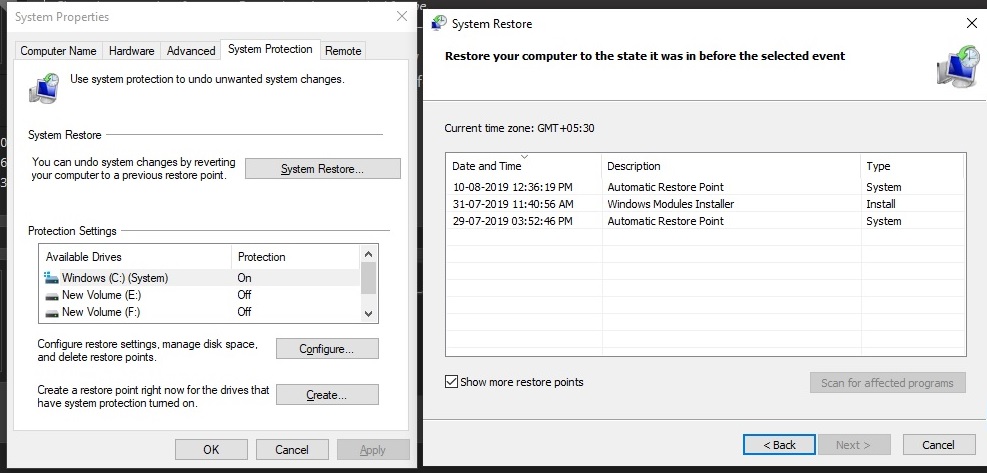Open the Computer Name tab
987x473 pixels.
[59, 51]
